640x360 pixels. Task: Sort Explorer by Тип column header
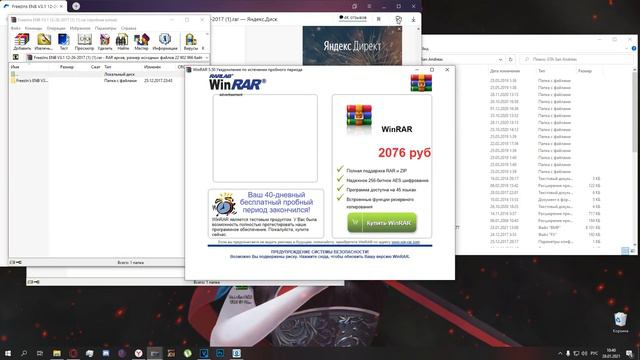click(x=541, y=71)
